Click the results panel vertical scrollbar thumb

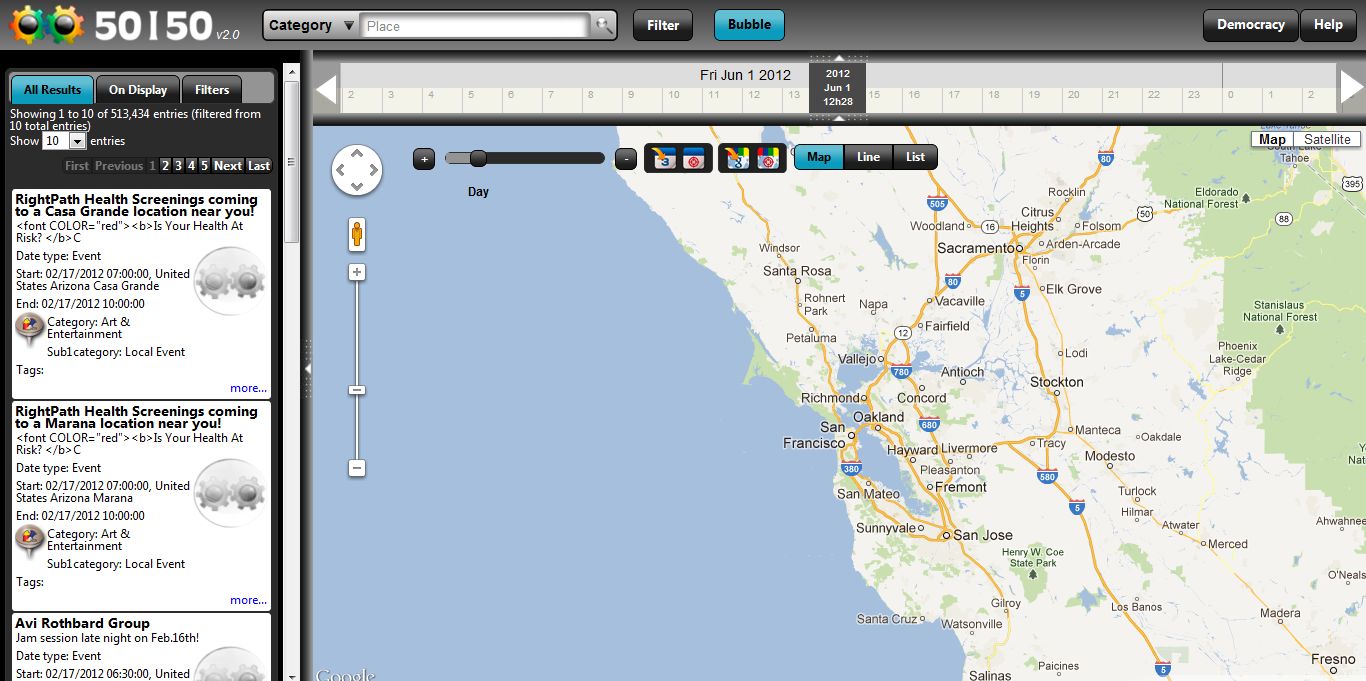(x=292, y=160)
